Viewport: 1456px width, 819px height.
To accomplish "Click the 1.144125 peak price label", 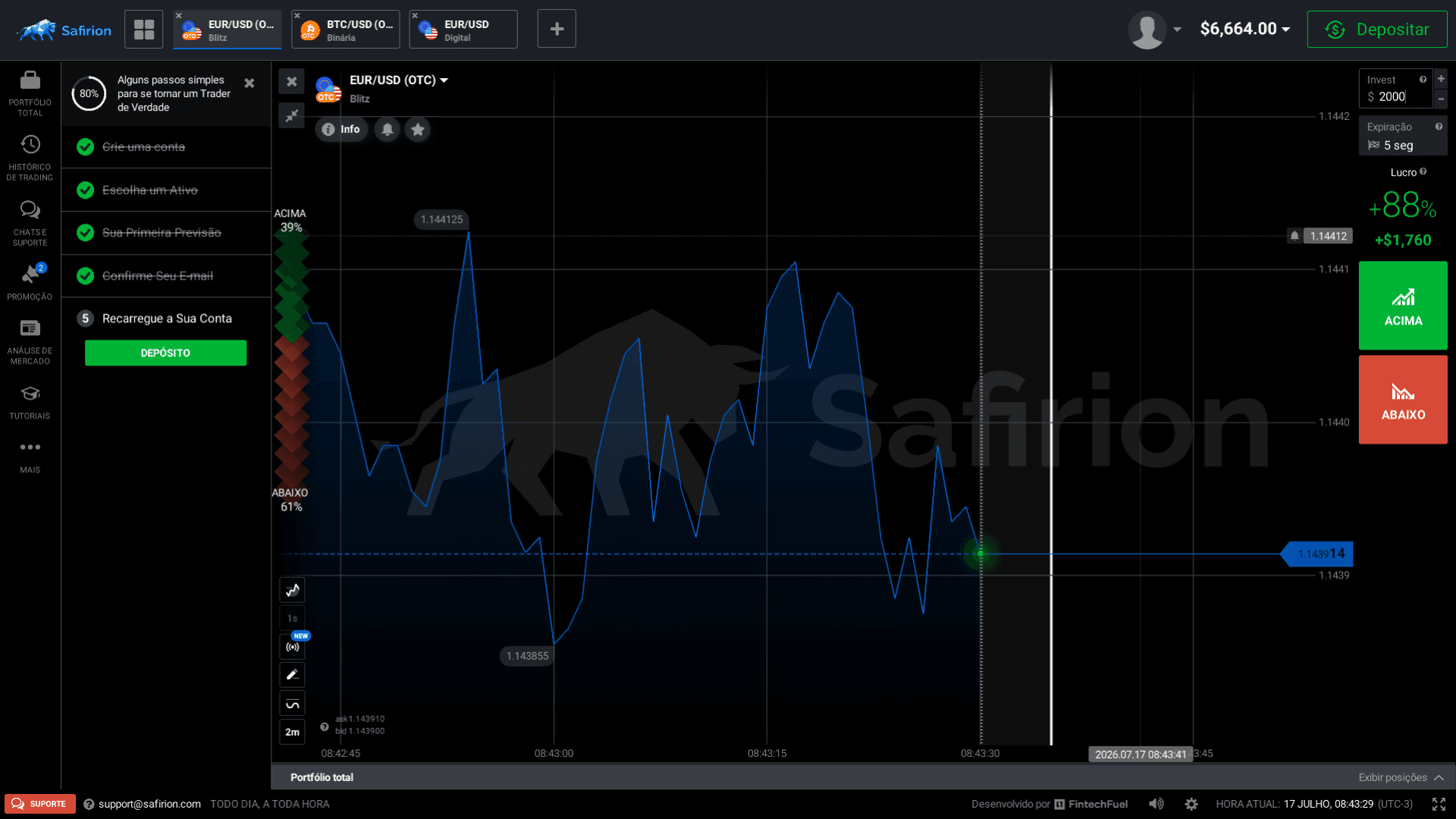I will [x=441, y=219].
